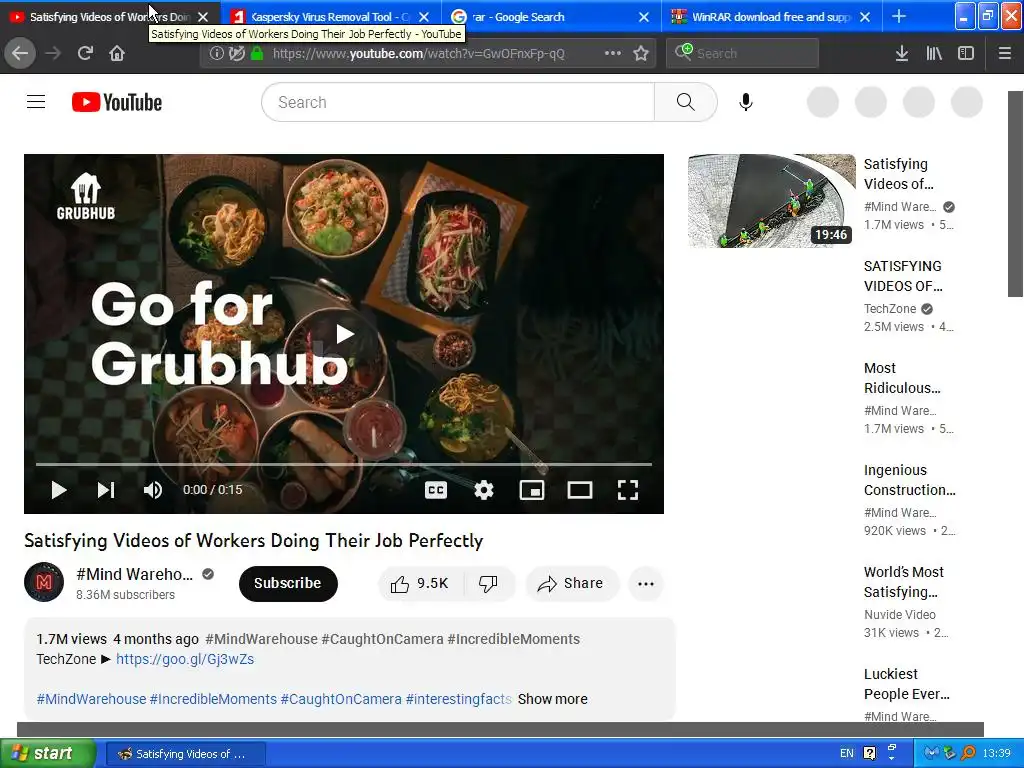1024x768 pixels.
Task: Open the browser home page icon
Action: (x=117, y=53)
